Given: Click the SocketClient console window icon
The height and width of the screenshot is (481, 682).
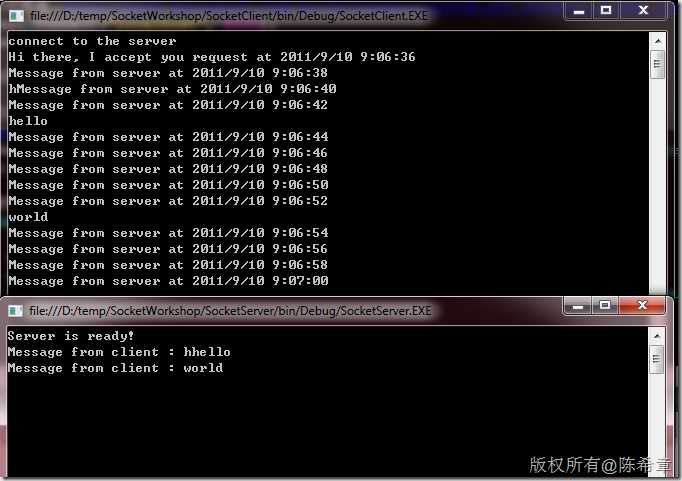Looking at the screenshot, I should click(x=17, y=16).
